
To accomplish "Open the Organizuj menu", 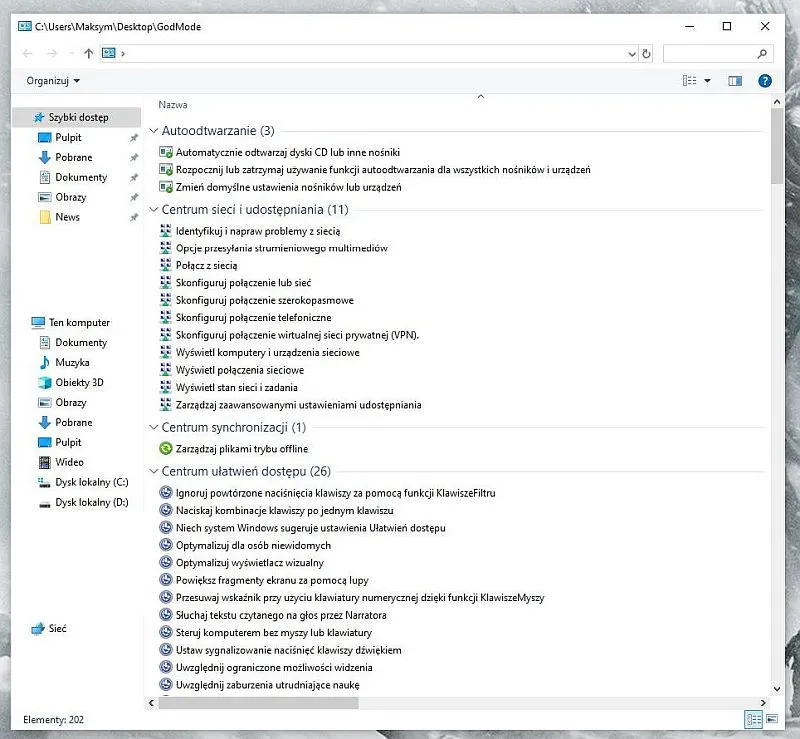I will click(53, 80).
